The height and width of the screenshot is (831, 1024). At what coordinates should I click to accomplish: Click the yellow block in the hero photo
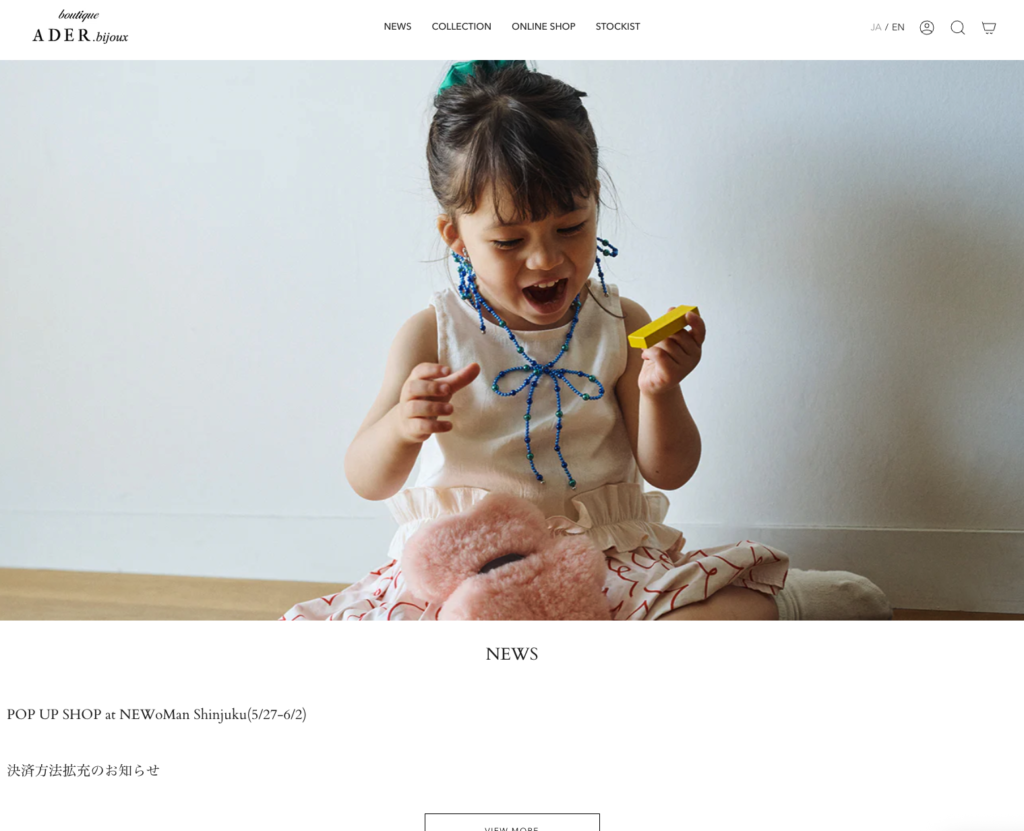pos(663,327)
